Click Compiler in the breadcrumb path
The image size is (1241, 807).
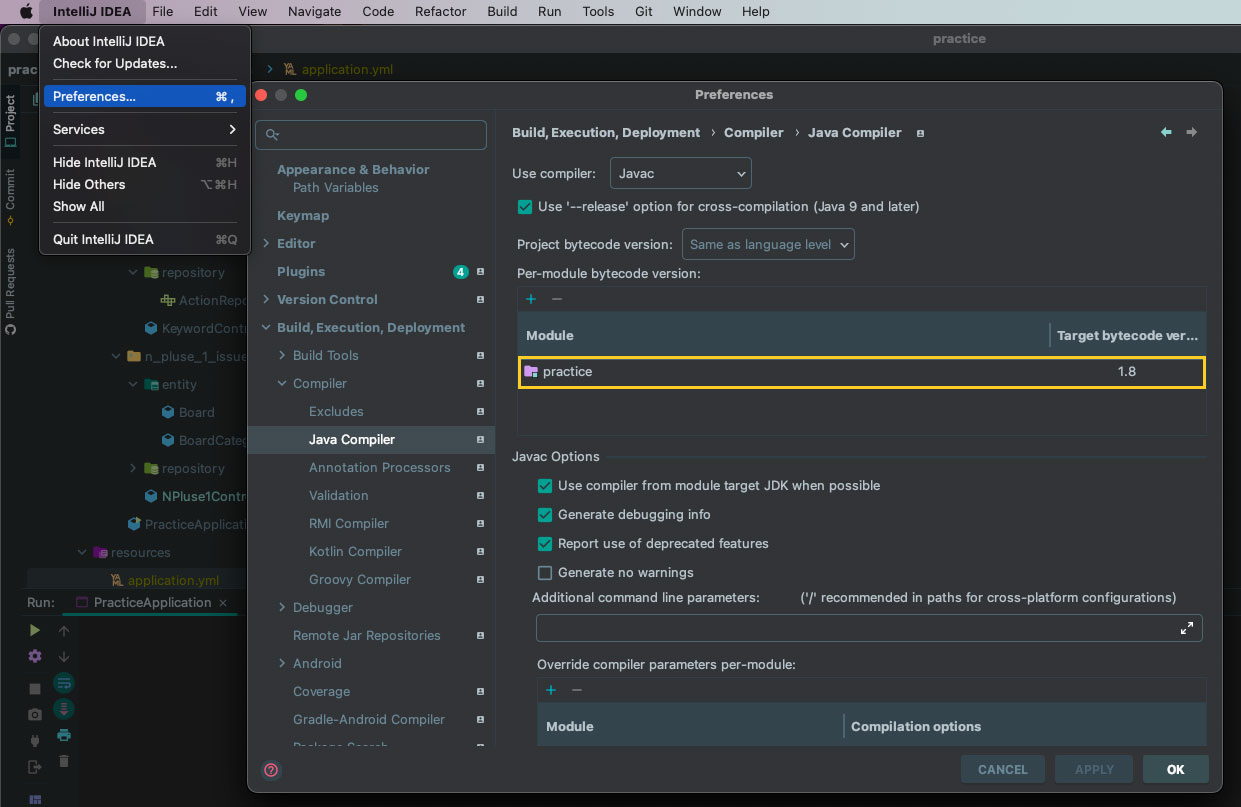click(754, 132)
